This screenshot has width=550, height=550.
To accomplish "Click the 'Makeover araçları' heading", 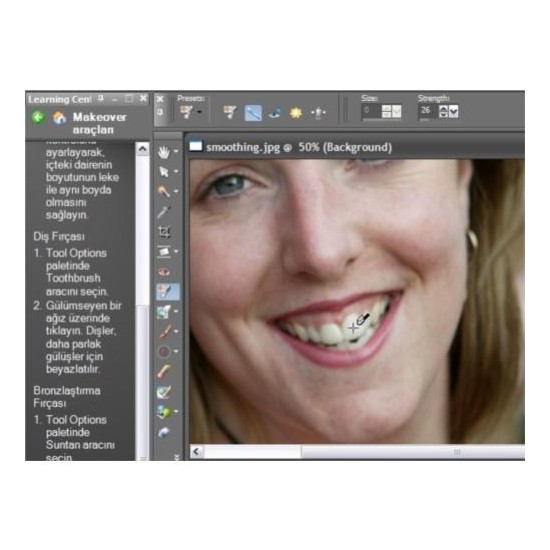I will pos(99,123).
